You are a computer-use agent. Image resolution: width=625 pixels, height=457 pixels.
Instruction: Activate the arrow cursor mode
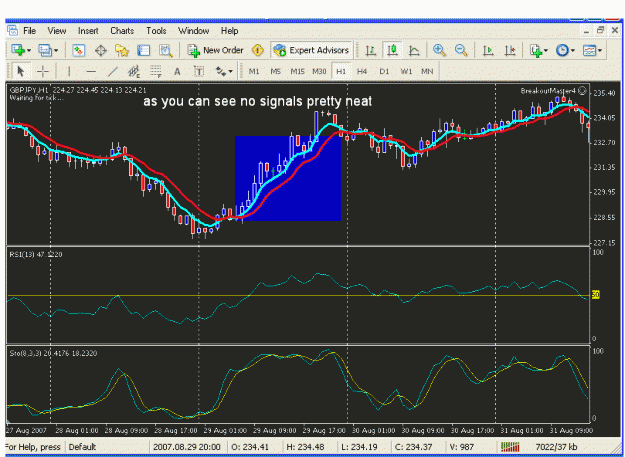coord(21,72)
